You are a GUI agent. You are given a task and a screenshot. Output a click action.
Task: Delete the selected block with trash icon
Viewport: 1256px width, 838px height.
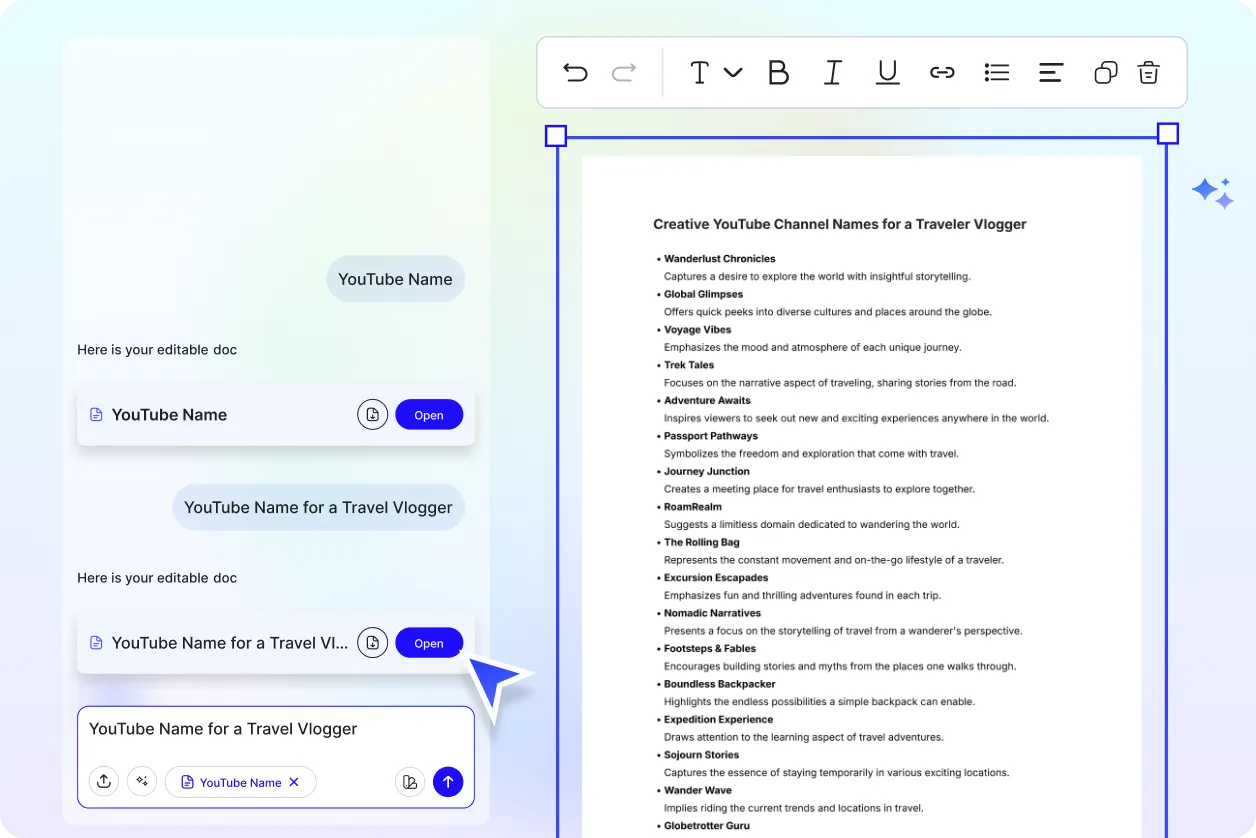(1148, 72)
